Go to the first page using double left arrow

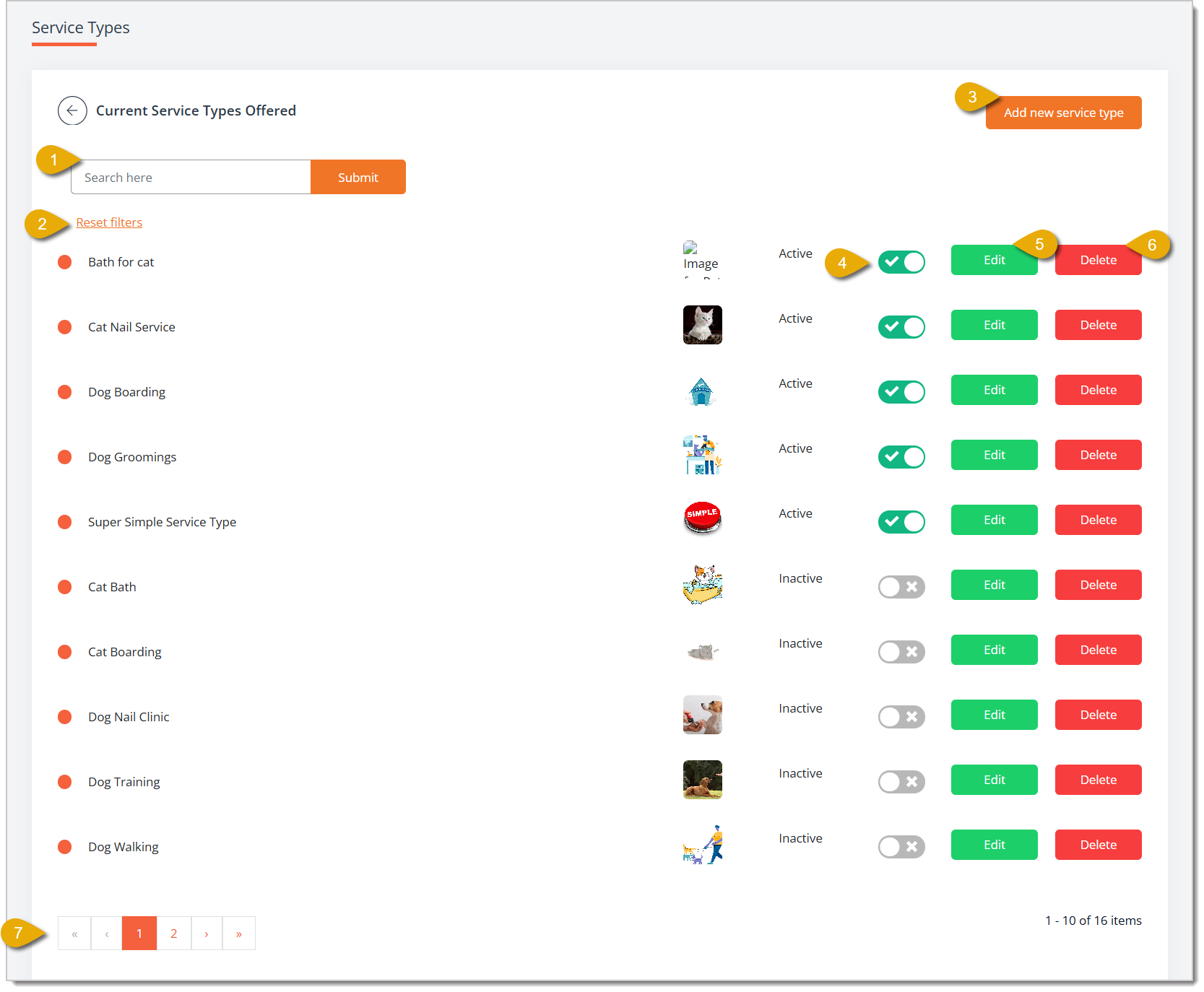coord(74,934)
